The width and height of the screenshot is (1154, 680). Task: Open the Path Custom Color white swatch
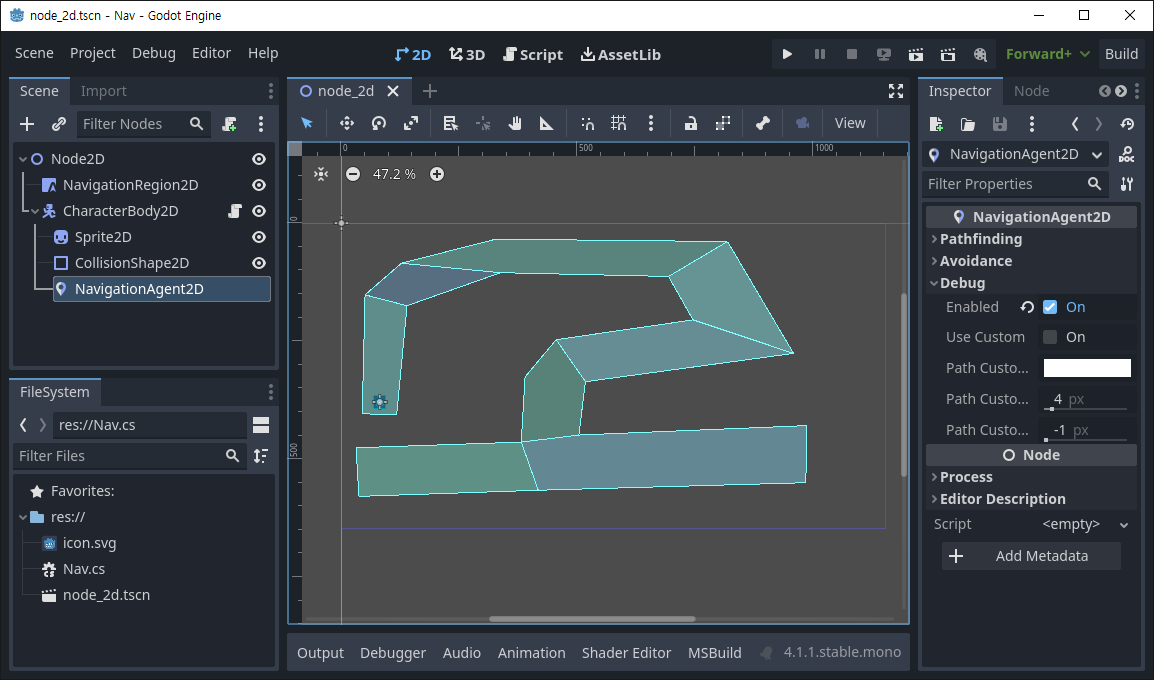point(1087,368)
